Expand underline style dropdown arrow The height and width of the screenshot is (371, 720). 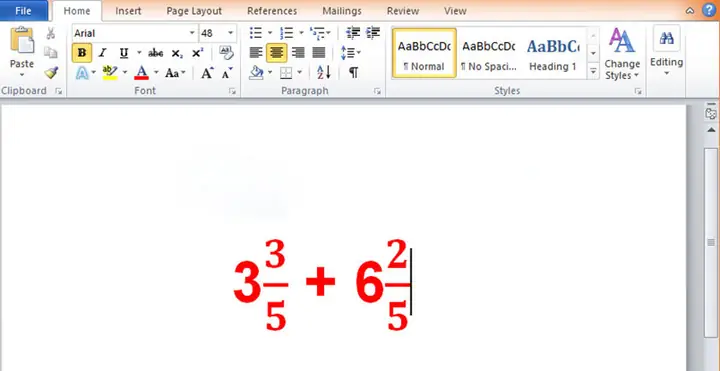point(139,53)
